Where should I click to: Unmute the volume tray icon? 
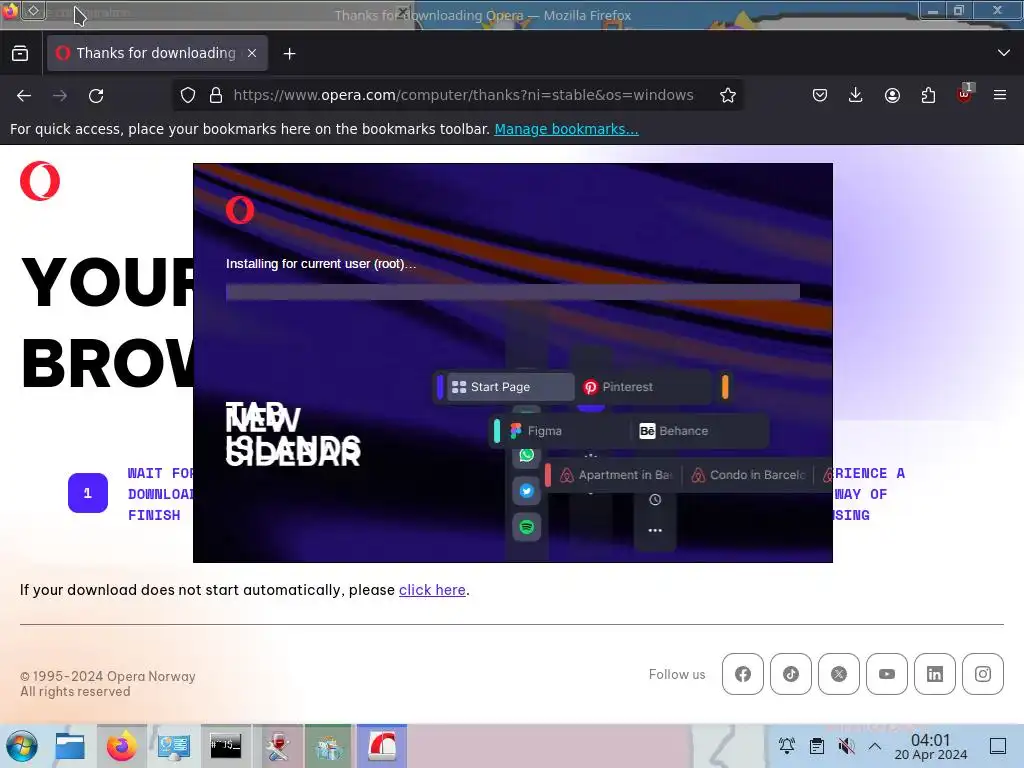pos(846,745)
